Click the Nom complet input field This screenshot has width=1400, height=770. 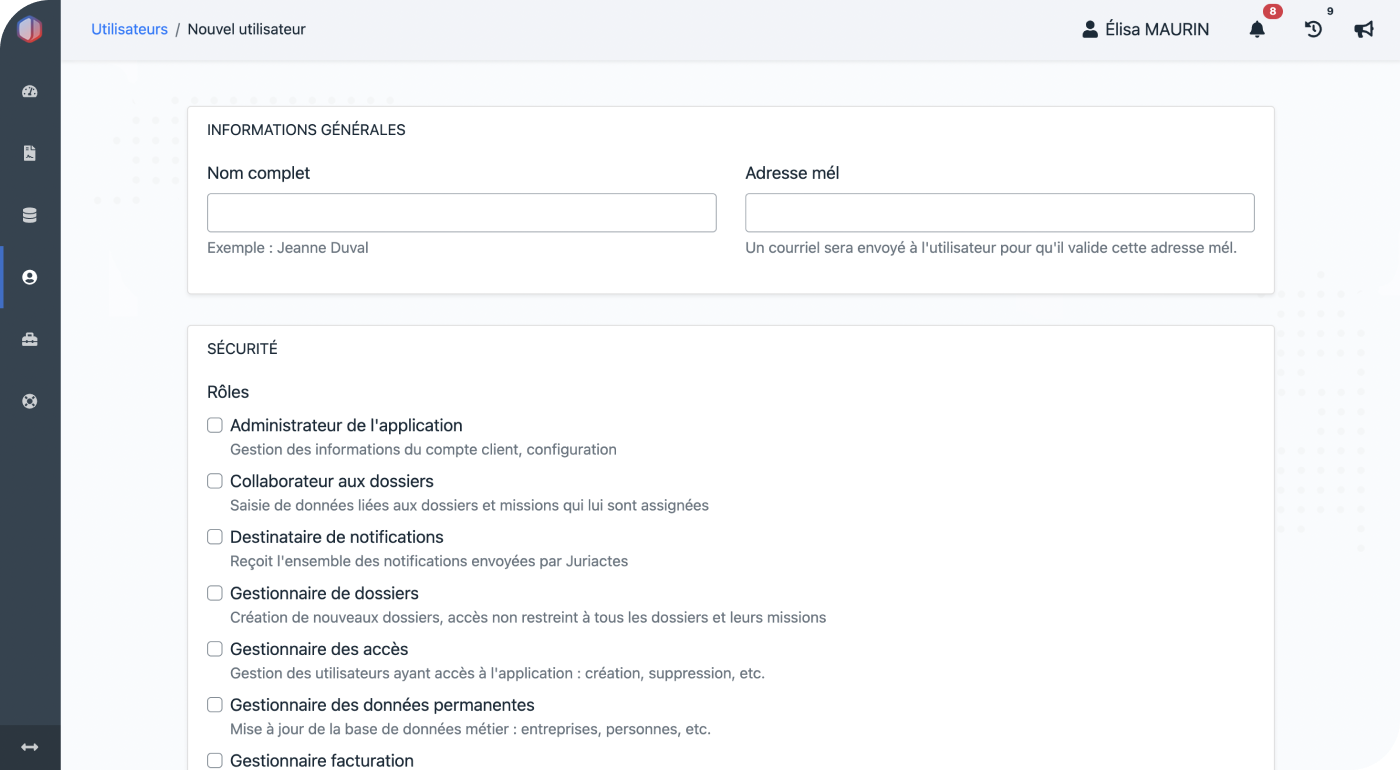point(461,213)
